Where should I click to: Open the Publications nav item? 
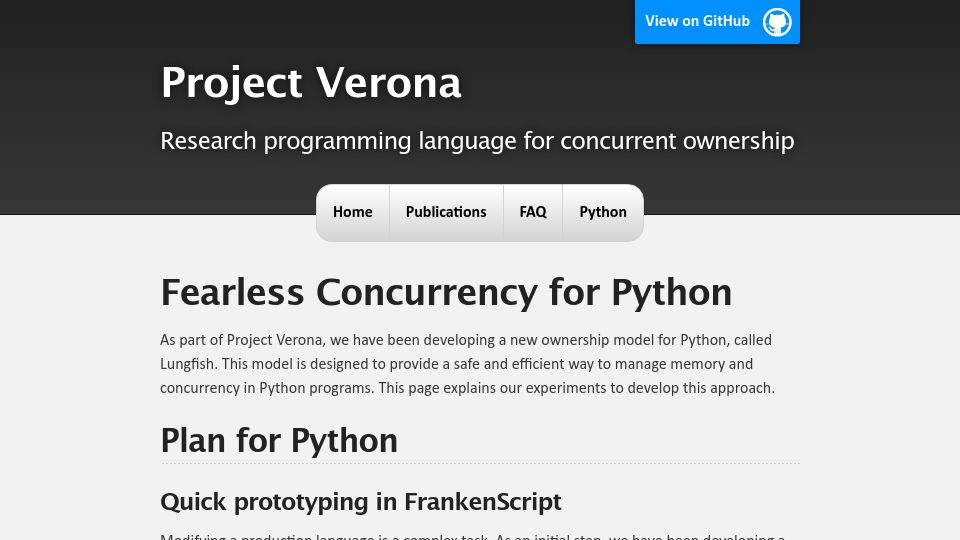446,212
